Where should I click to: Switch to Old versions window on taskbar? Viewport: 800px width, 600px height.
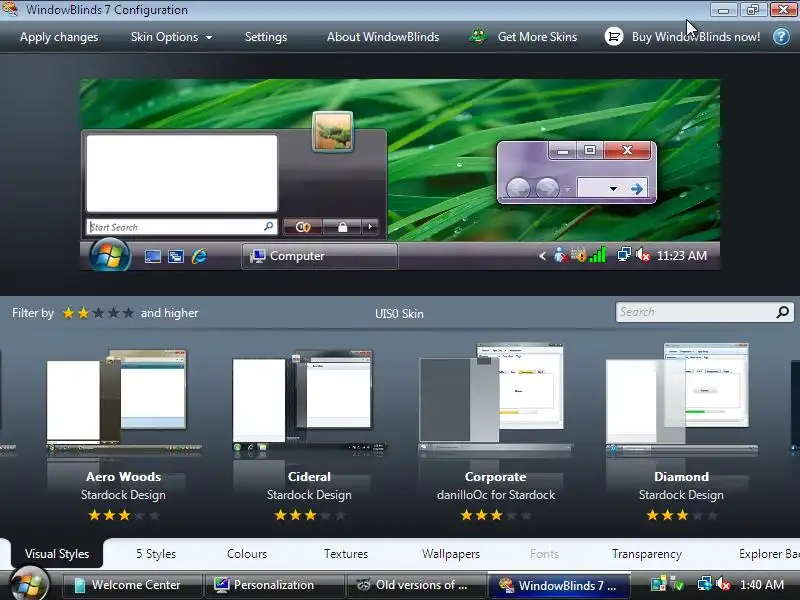pos(416,585)
